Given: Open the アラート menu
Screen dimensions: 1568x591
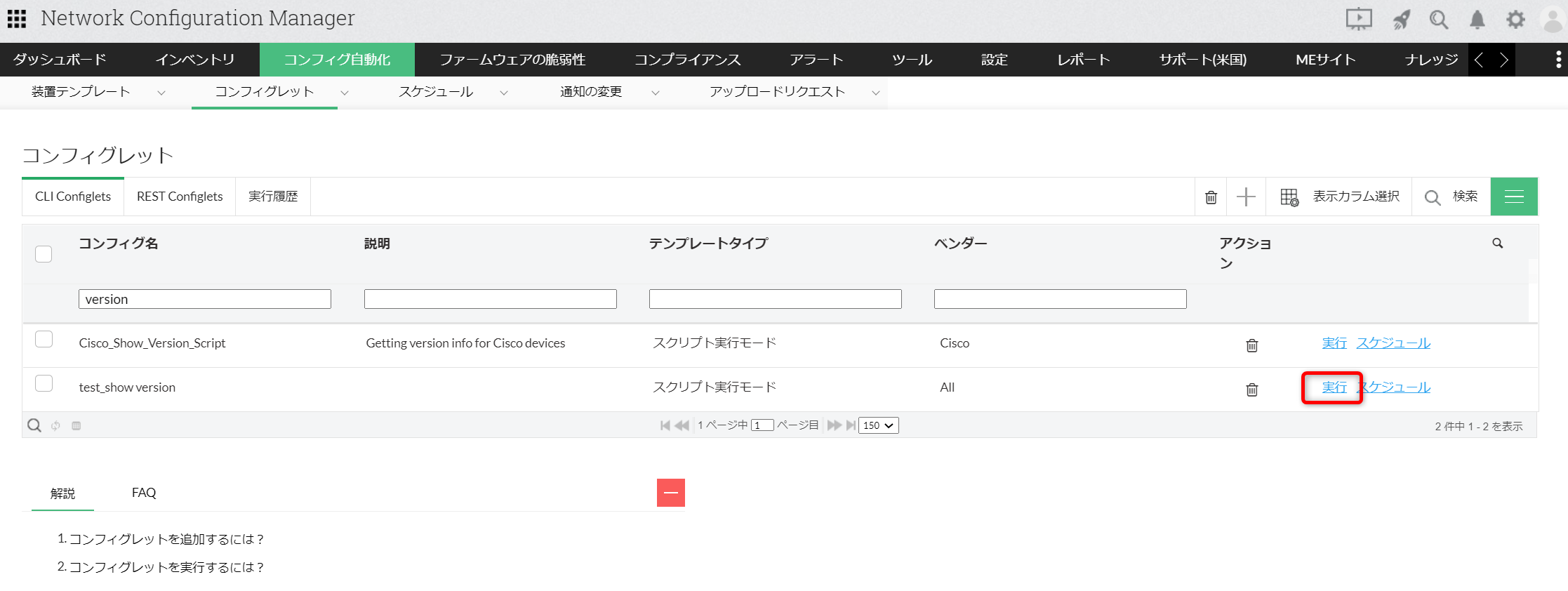Looking at the screenshot, I should pos(816,60).
